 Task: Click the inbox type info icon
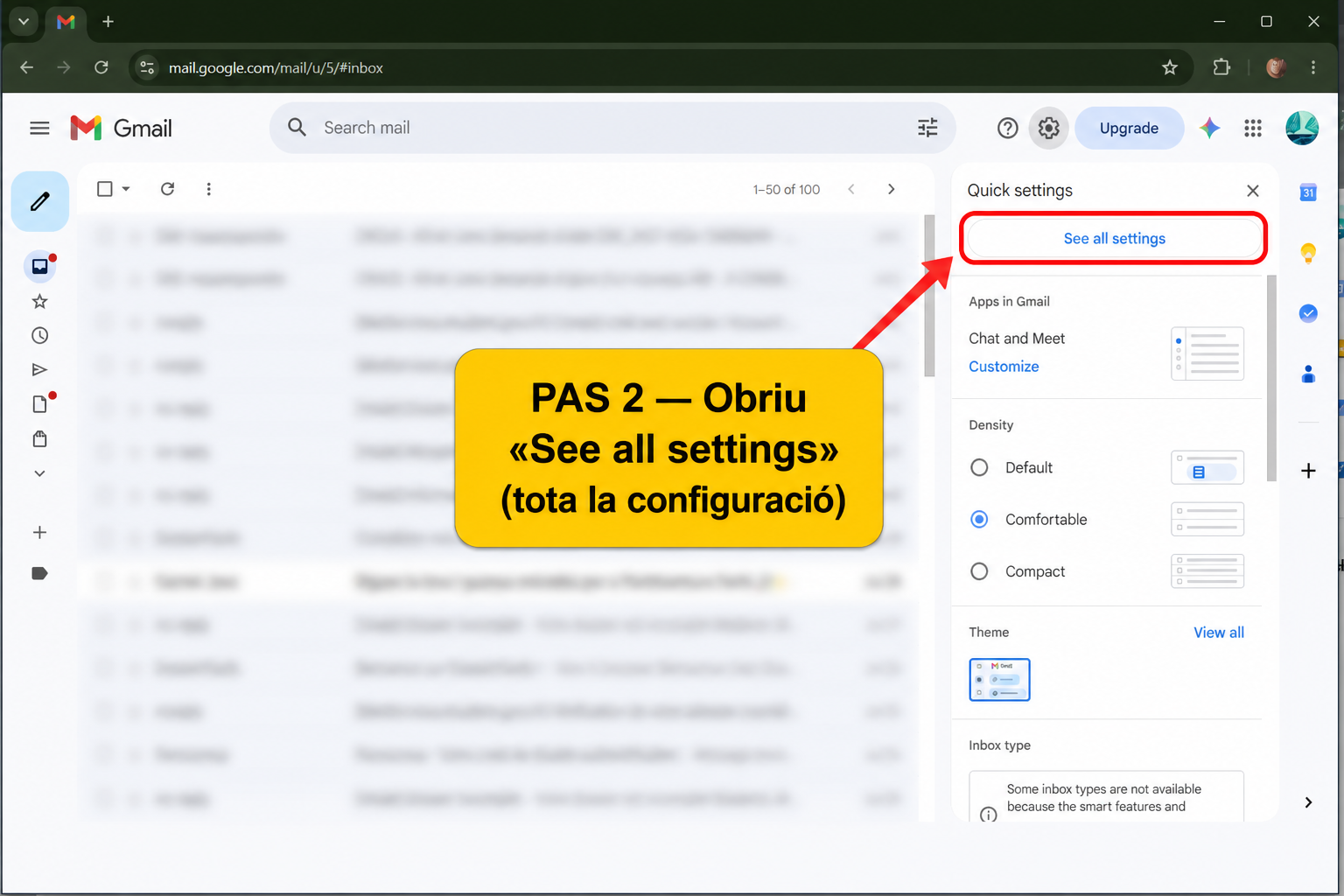989,815
